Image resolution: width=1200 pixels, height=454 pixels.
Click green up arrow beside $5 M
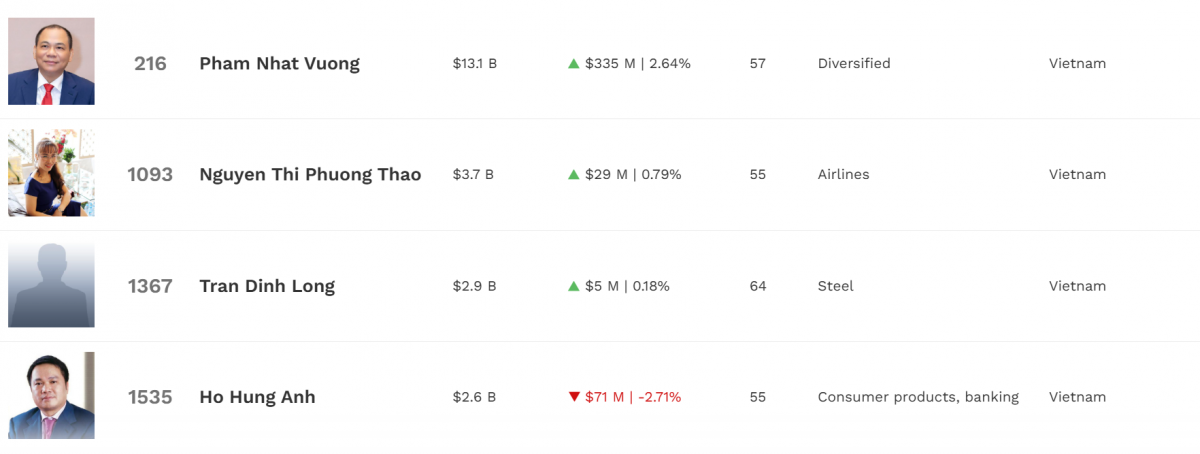click(x=574, y=286)
